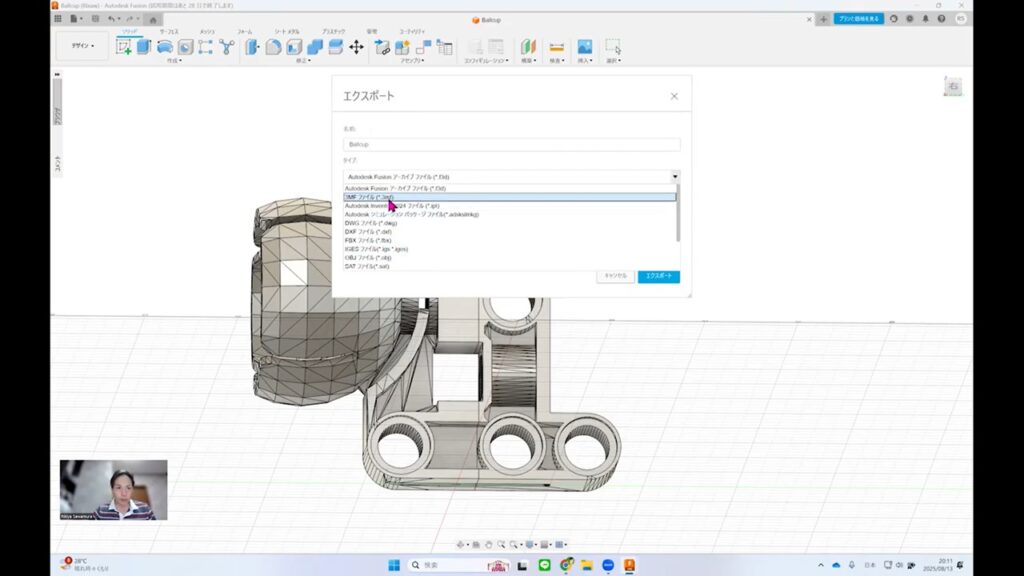The image size is (1024, 576).
Task: Open the プラスチック tab
Action: tap(333, 31)
